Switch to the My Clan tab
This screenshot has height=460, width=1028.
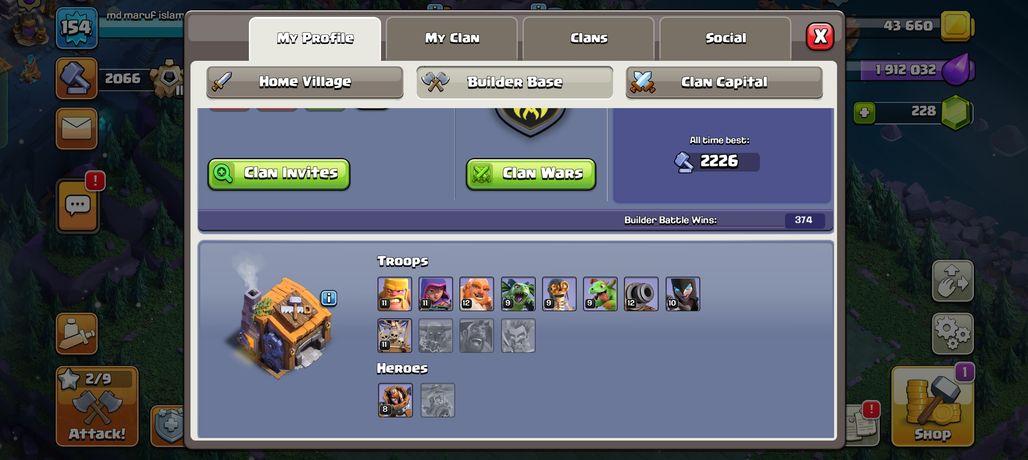point(452,39)
